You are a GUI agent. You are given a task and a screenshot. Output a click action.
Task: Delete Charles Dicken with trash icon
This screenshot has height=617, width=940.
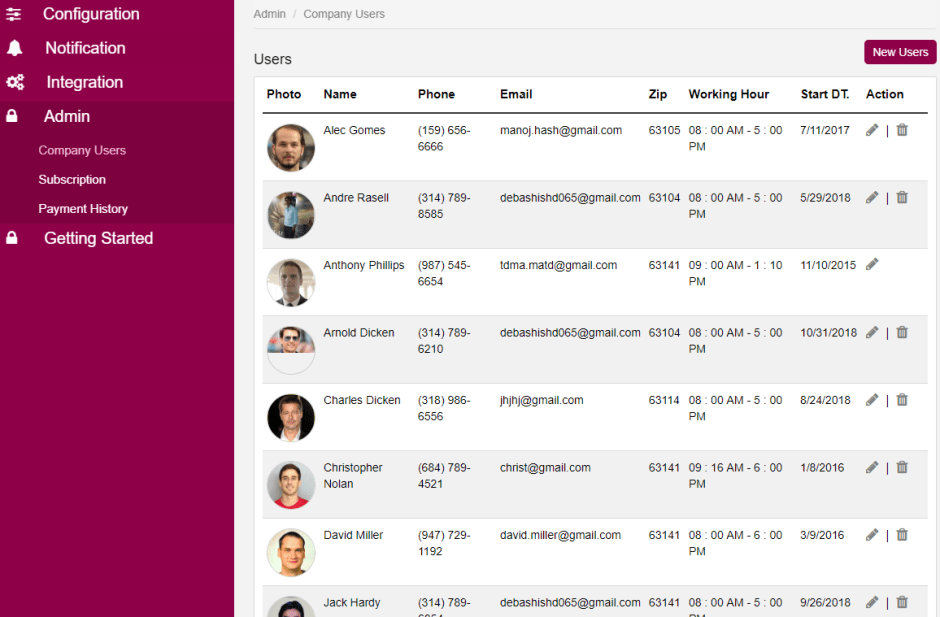[902, 400]
